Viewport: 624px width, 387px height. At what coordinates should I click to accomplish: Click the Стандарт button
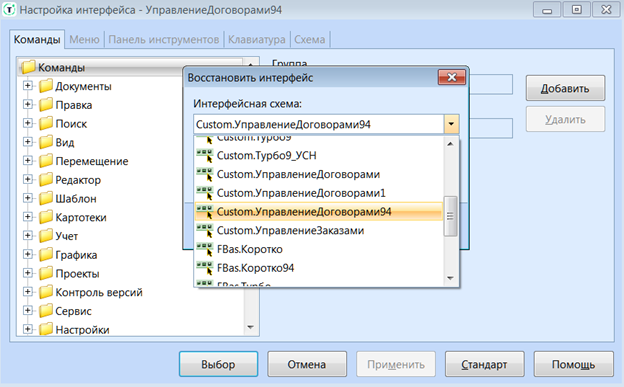pyautogui.click(x=484, y=364)
